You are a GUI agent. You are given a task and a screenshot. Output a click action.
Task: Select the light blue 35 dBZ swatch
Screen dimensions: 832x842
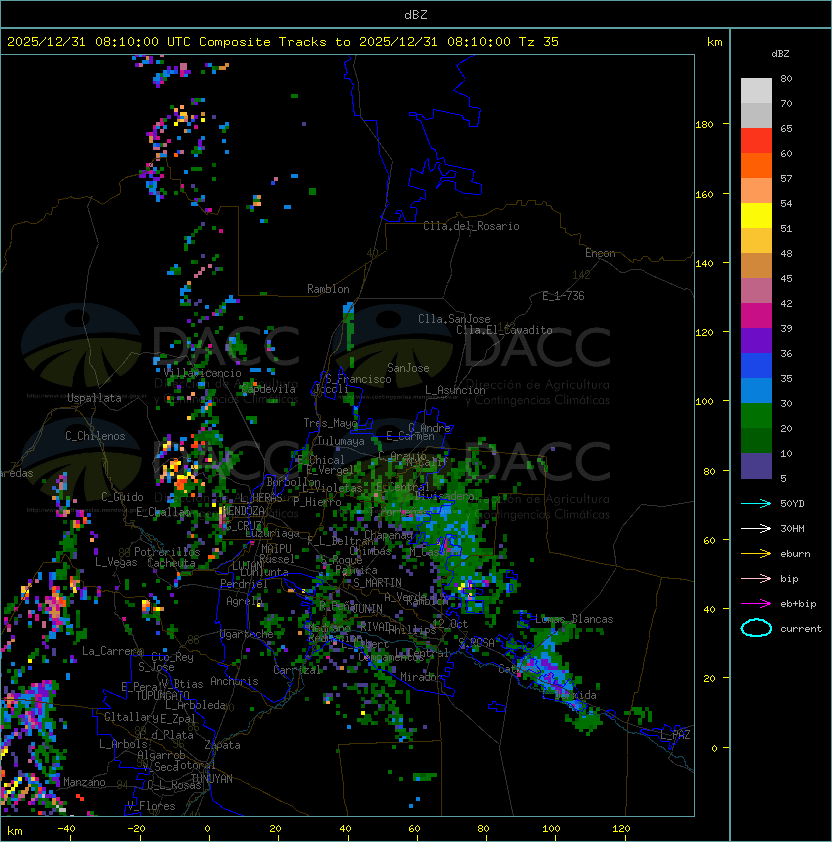pyautogui.click(x=756, y=391)
